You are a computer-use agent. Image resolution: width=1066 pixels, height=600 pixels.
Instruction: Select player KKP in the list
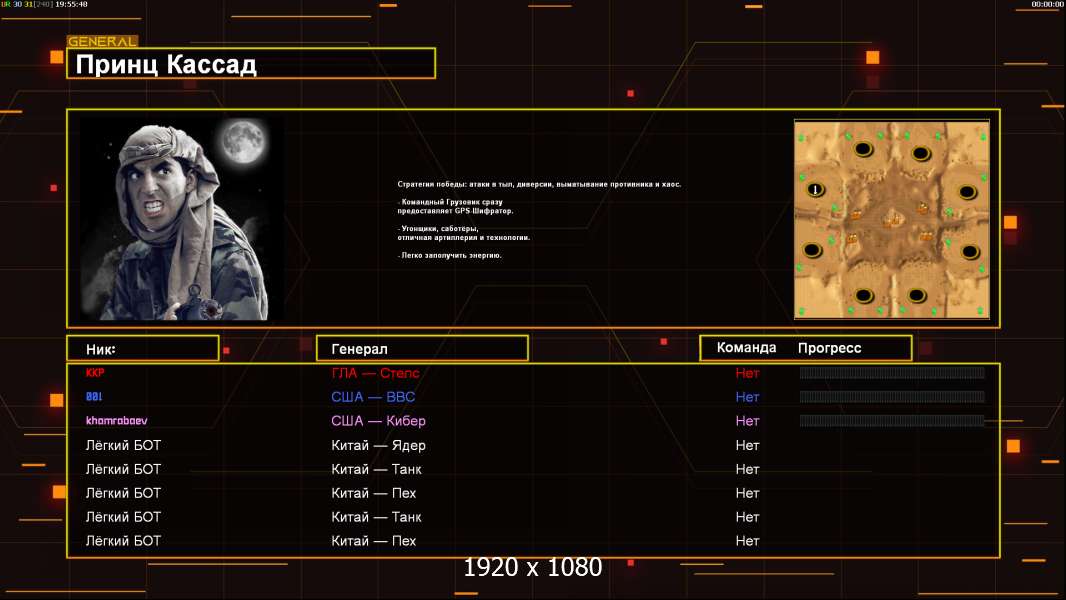[95, 373]
